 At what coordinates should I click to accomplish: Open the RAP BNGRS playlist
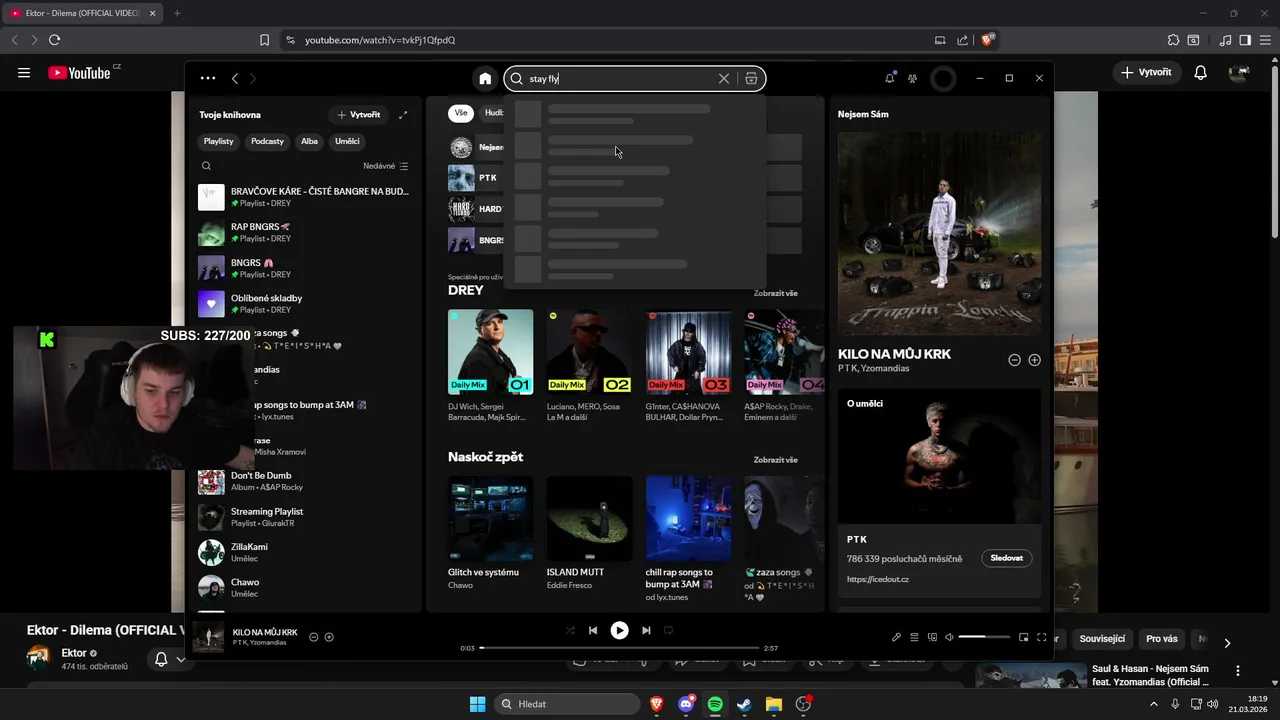pyautogui.click(x=304, y=233)
